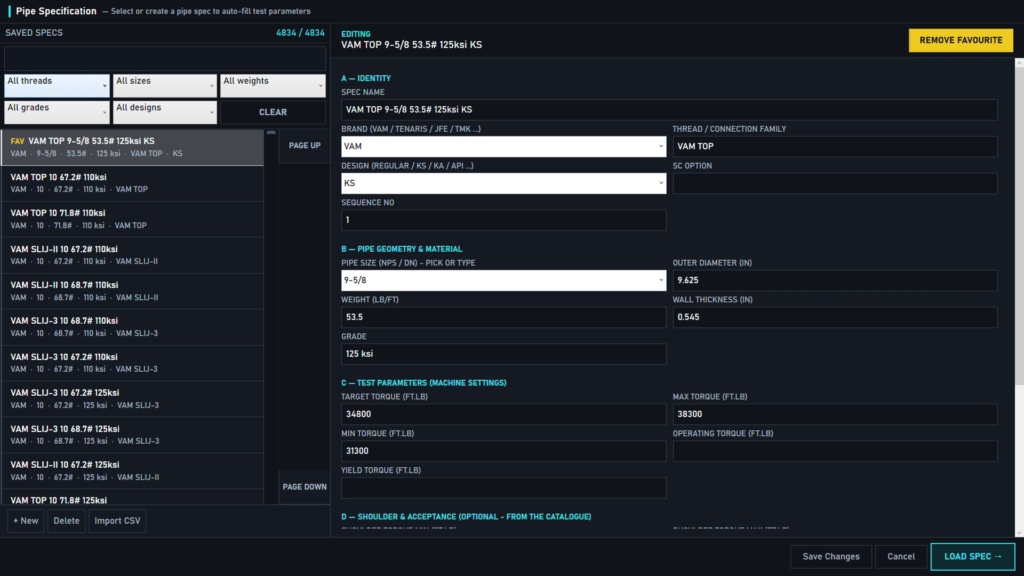
Task: Click the Grade input field
Action: (x=504, y=354)
